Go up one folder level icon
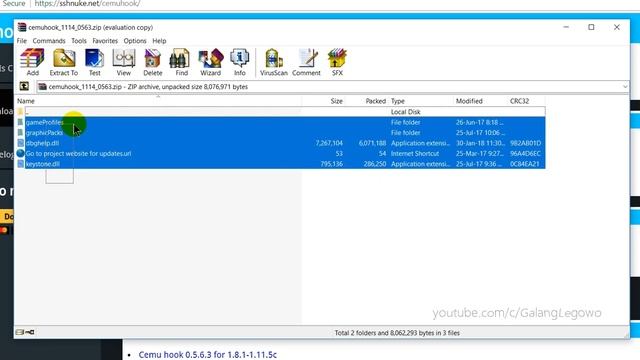The image size is (640, 360). (24, 86)
